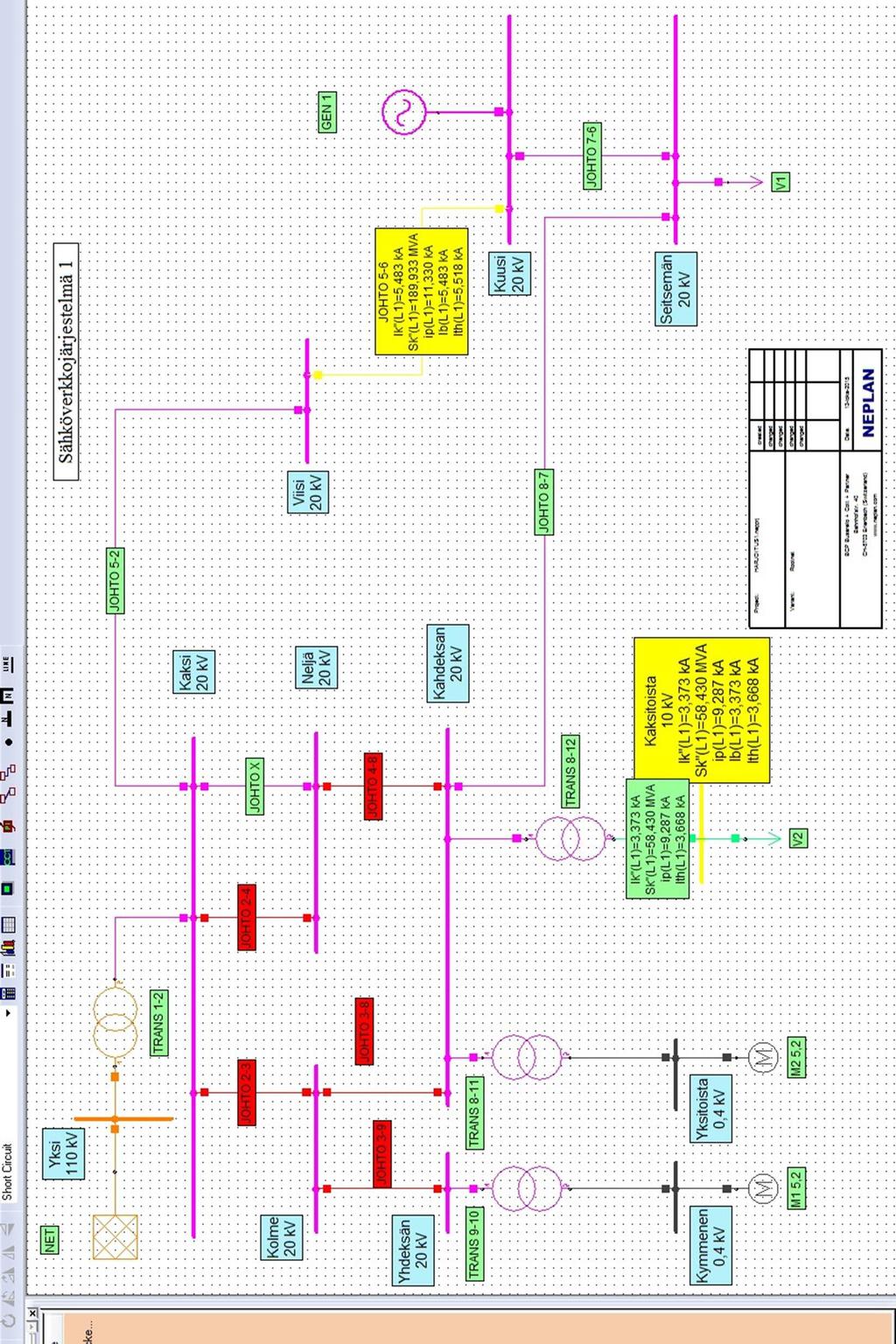Select the red JOHTO 3-8 label
896x1344 pixels.
[364, 1031]
